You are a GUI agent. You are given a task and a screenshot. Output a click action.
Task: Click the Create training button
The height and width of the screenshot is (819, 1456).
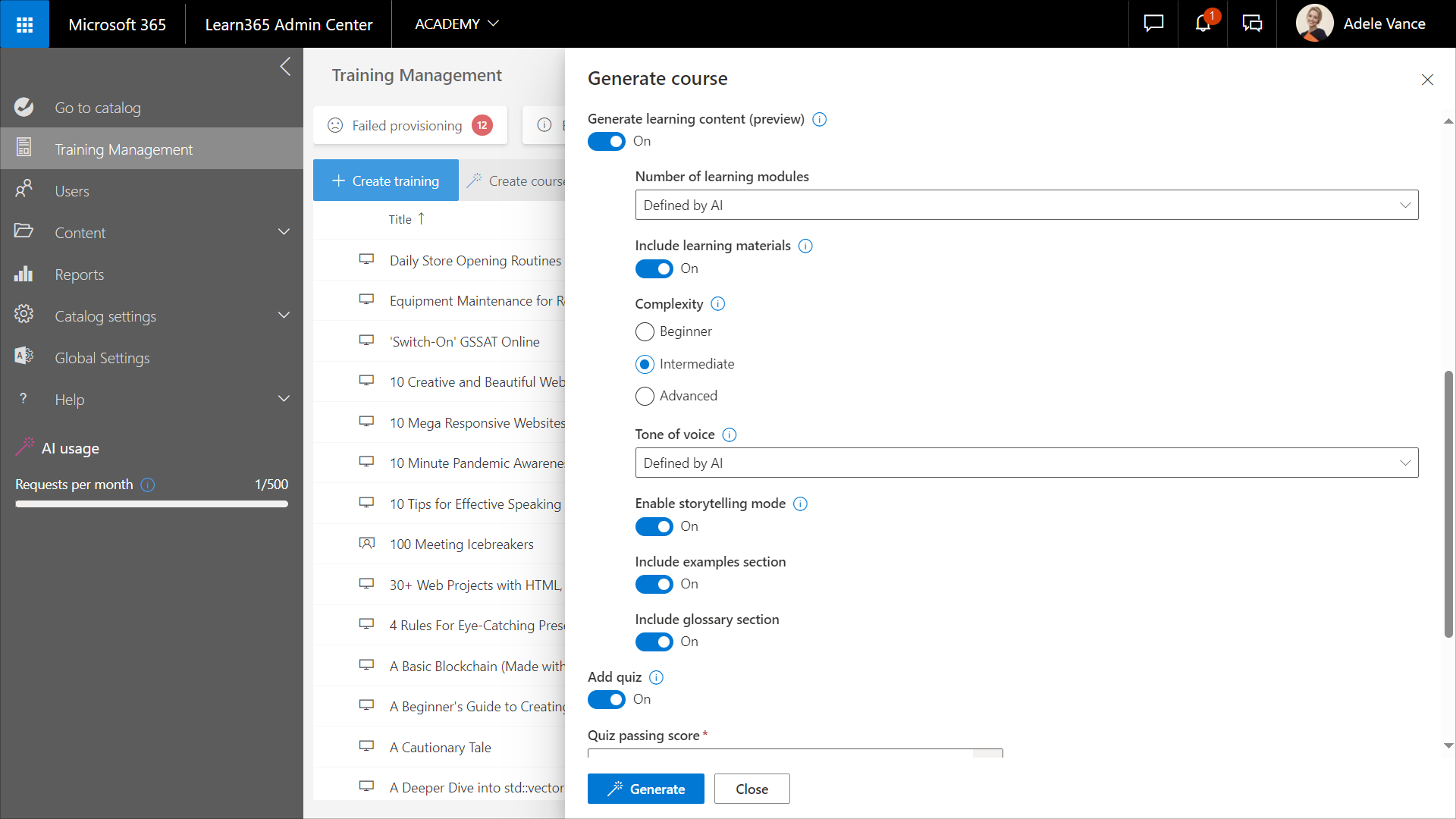pyautogui.click(x=385, y=180)
